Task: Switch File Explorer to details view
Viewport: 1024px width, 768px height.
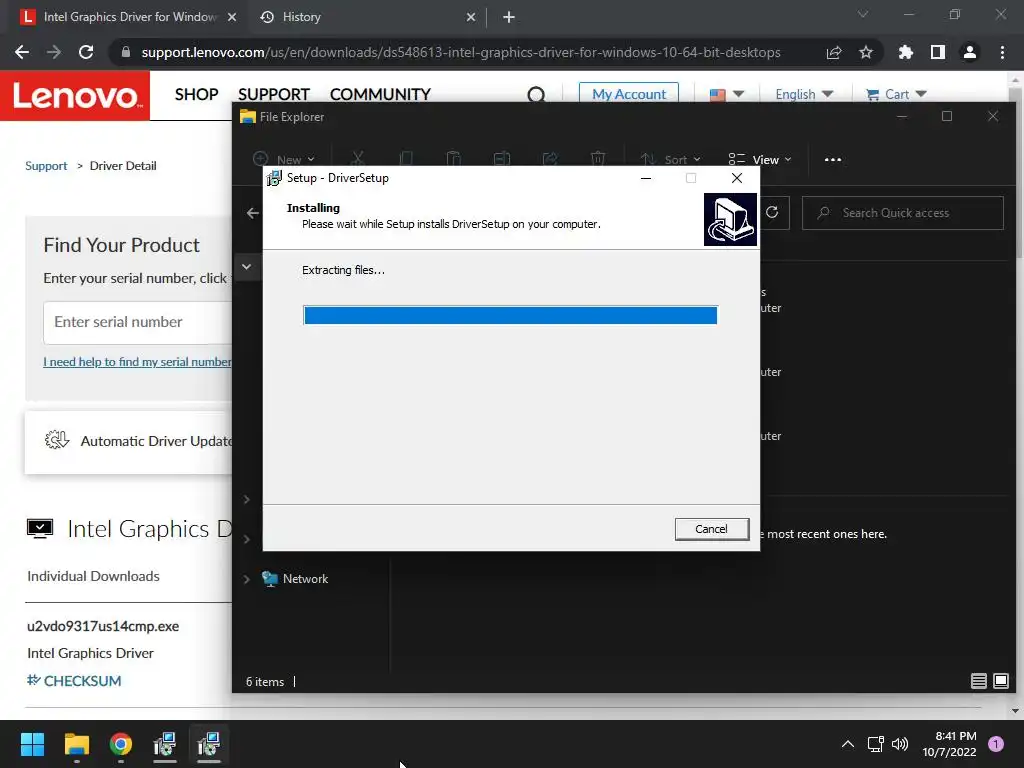Action: click(x=978, y=681)
